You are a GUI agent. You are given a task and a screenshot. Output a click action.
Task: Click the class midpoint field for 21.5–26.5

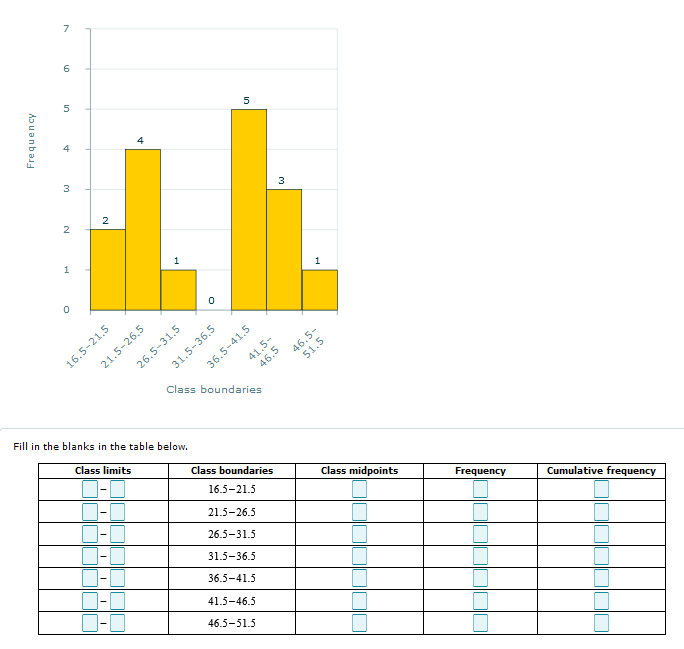(x=359, y=512)
